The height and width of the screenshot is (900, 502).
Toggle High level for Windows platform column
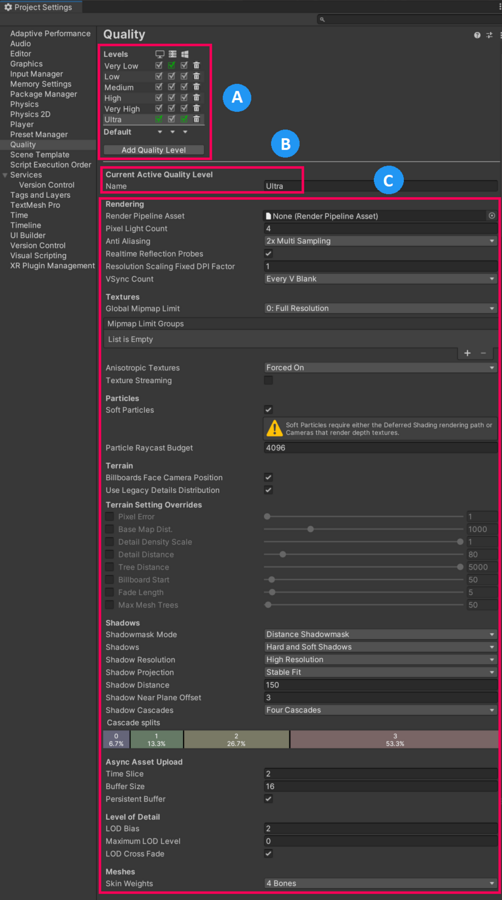184,98
